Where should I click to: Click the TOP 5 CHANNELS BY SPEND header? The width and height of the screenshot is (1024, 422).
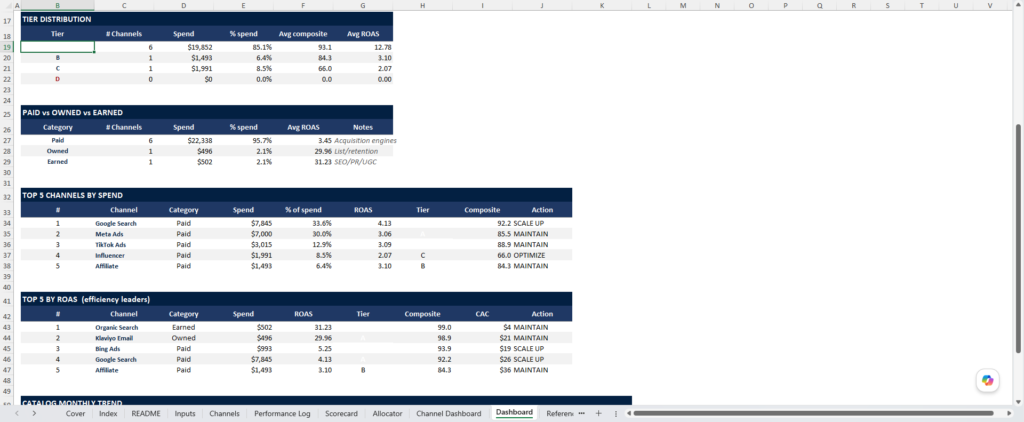point(296,195)
